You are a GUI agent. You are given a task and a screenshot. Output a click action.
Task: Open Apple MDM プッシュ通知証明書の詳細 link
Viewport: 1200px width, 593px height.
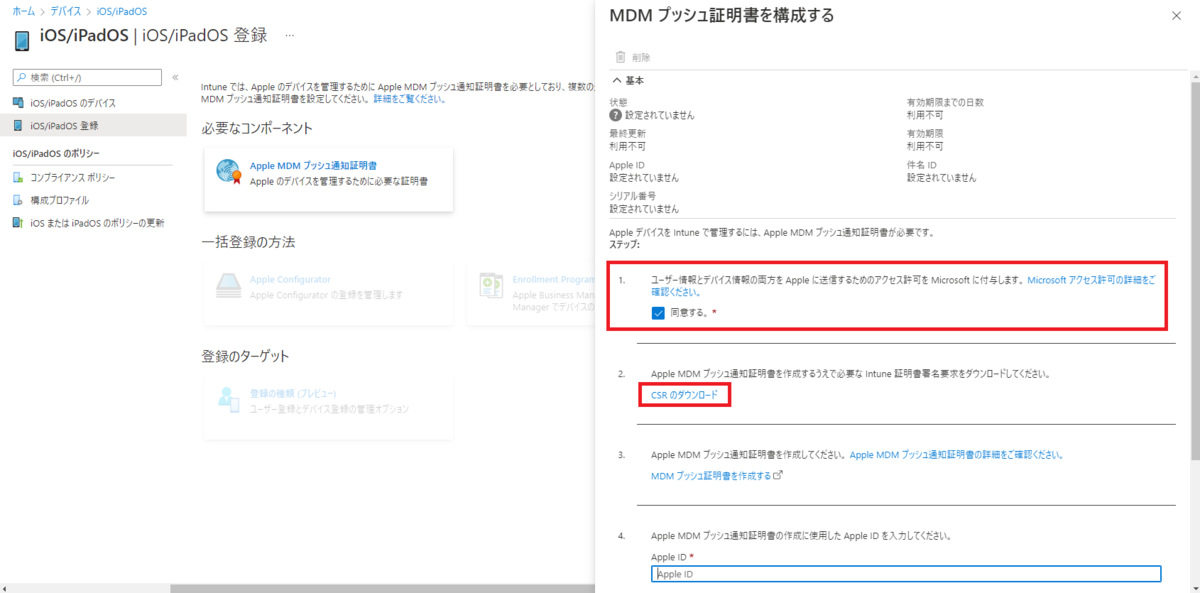point(956,455)
